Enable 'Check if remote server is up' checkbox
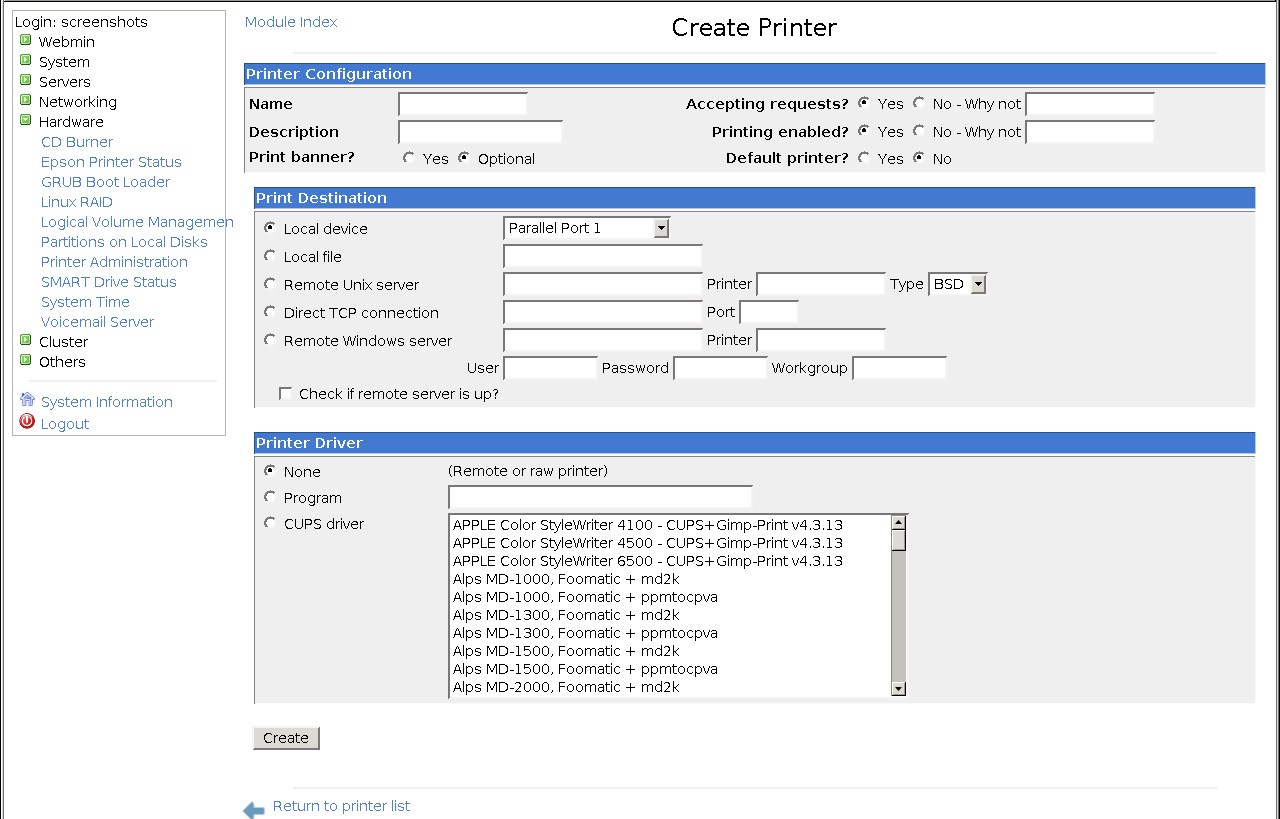 point(286,394)
